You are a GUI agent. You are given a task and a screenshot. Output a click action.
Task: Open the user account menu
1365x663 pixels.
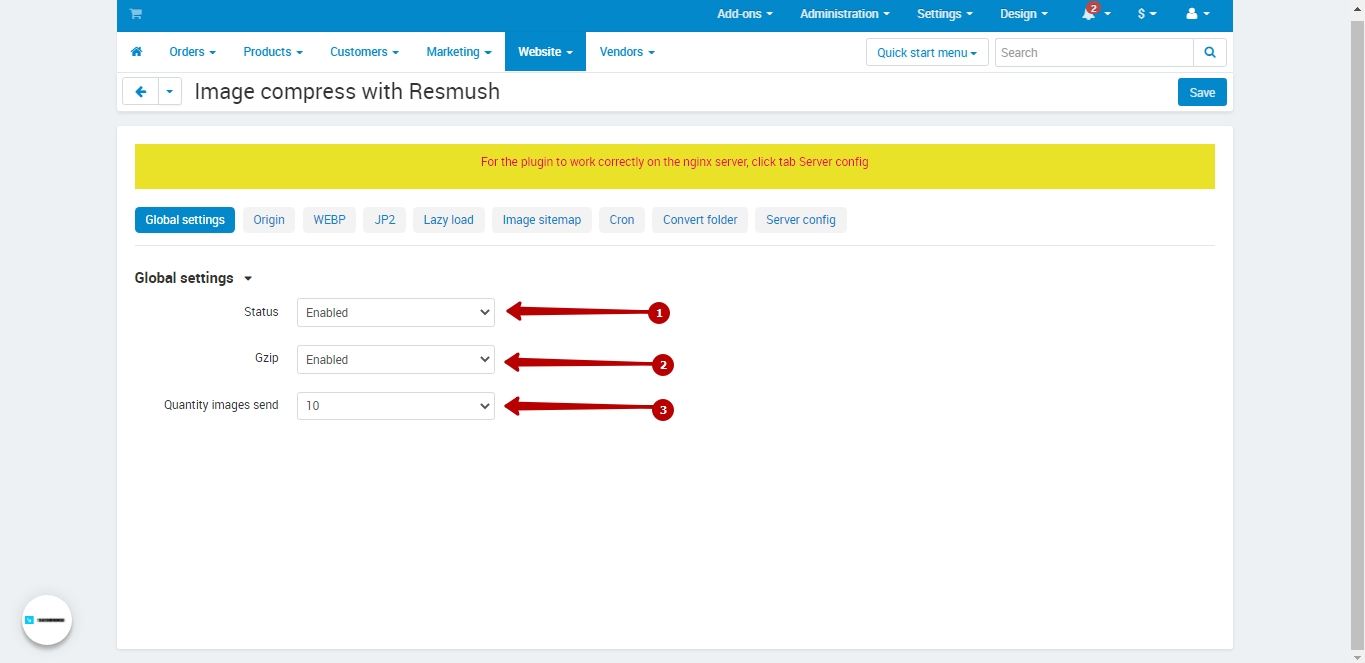1197,14
